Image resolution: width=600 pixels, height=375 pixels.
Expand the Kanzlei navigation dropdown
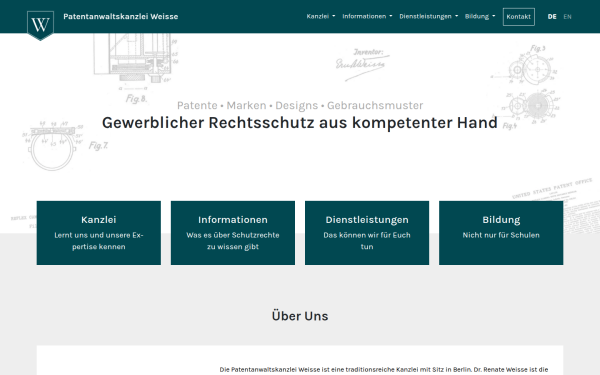pos(321,16)
